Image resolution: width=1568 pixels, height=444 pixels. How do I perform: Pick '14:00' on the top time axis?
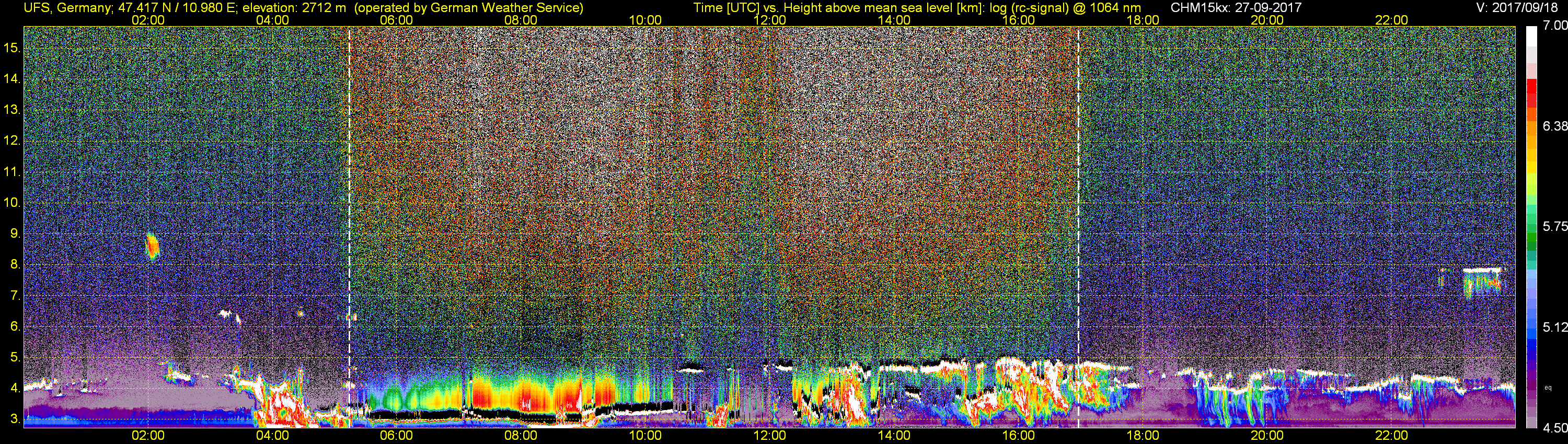point(894,20)
